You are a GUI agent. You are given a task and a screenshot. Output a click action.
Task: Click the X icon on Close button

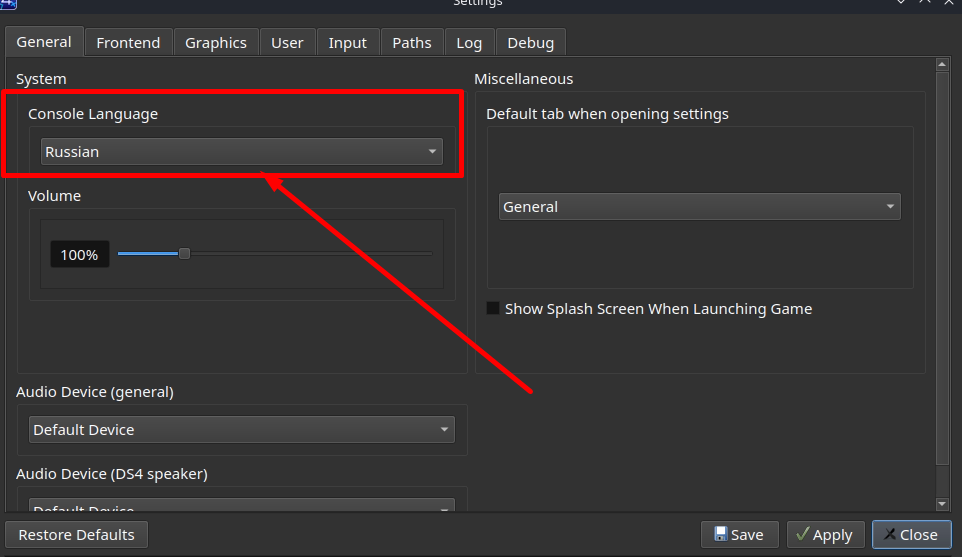tap(889, 535)
